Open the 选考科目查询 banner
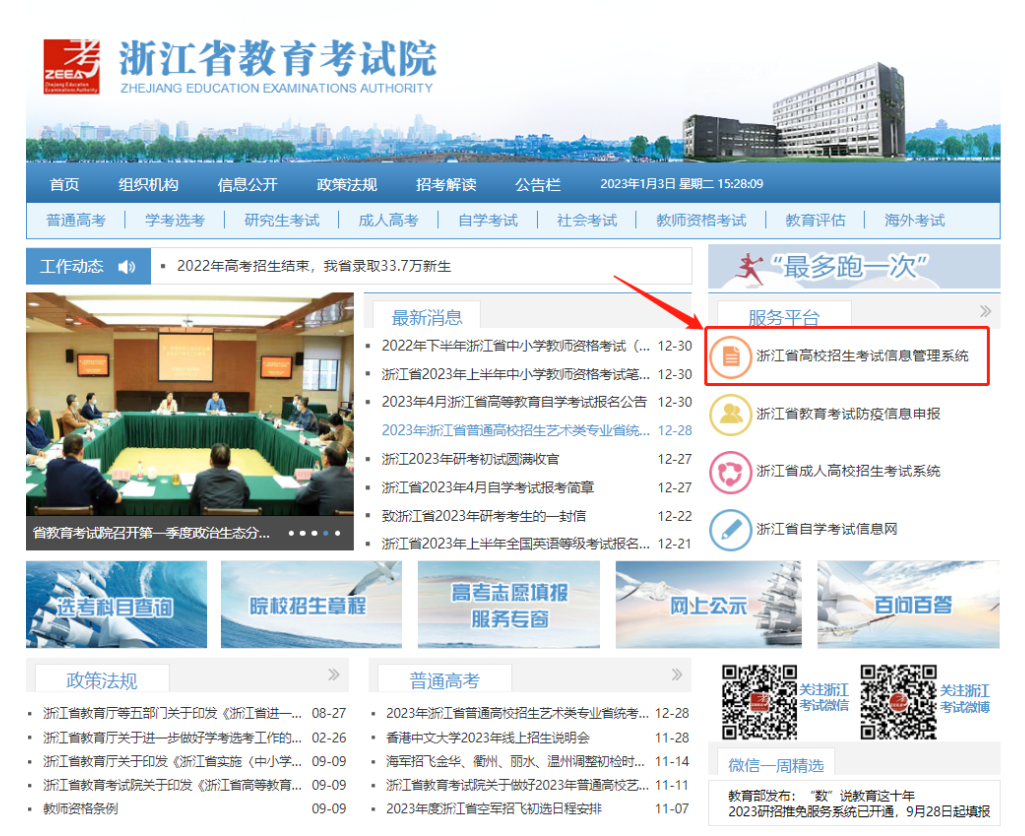 (x=116, y=605)
